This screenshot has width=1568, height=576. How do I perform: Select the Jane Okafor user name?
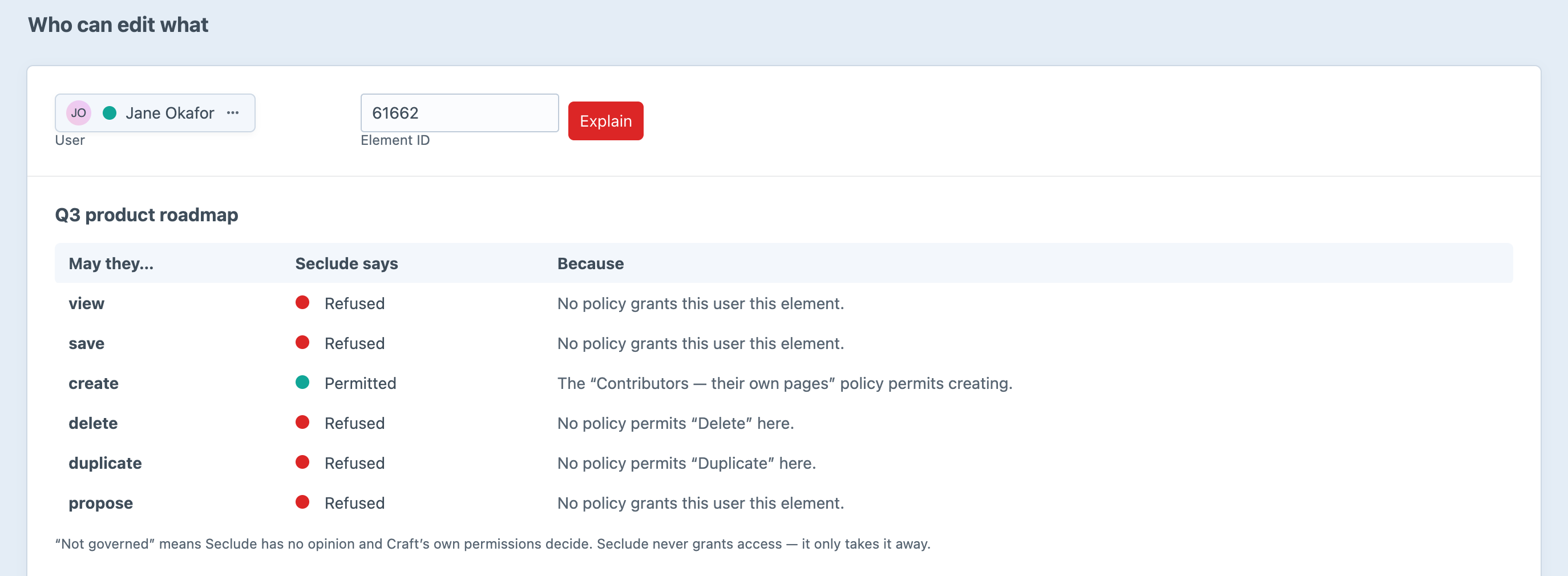[x=170, y=112]
